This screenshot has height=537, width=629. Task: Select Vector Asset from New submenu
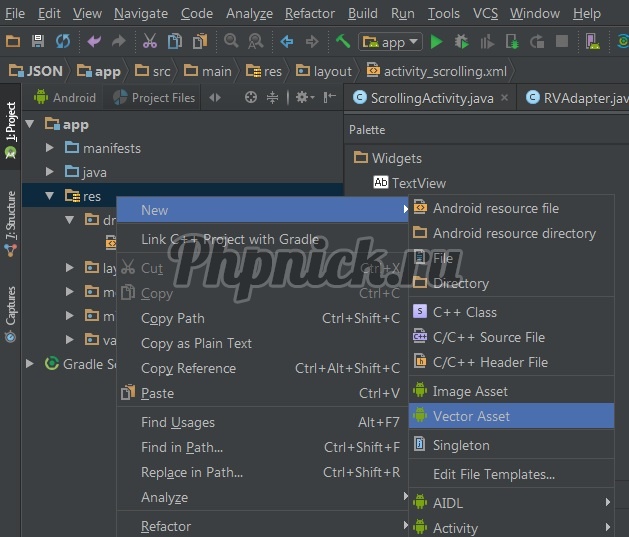click(471, 416)
